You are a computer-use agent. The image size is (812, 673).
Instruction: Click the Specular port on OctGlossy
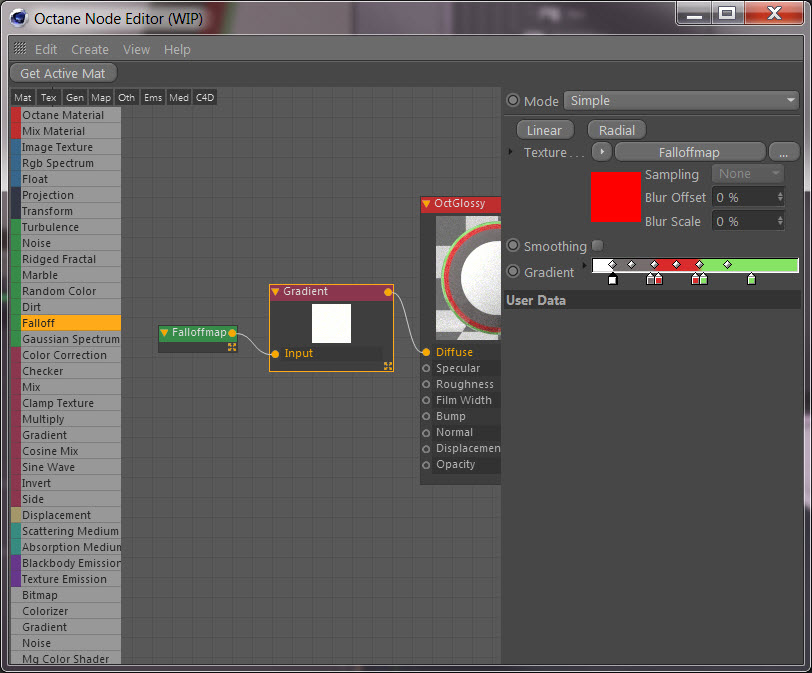pyautogui.click(x=426, y=368)
